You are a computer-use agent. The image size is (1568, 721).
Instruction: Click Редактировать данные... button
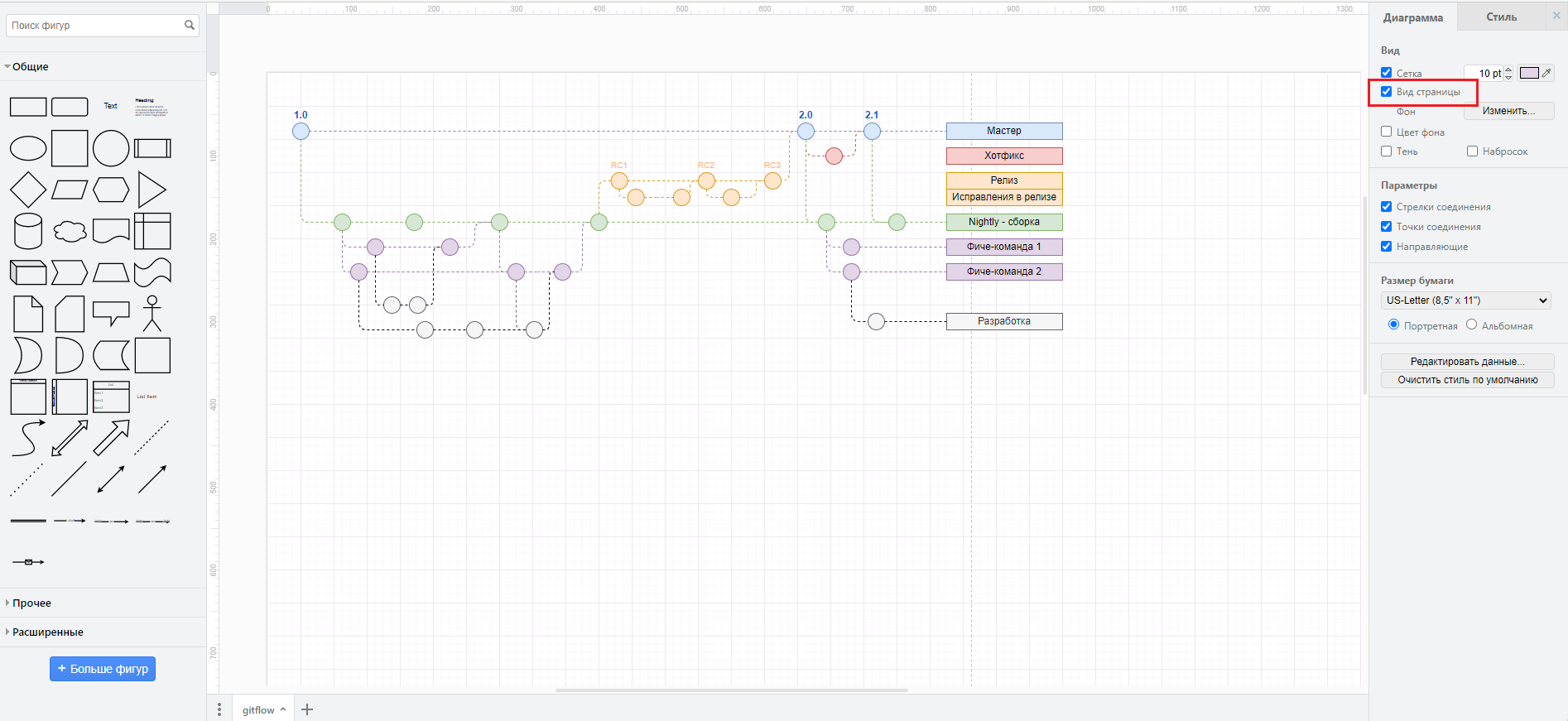click(x=1467, y=362)
